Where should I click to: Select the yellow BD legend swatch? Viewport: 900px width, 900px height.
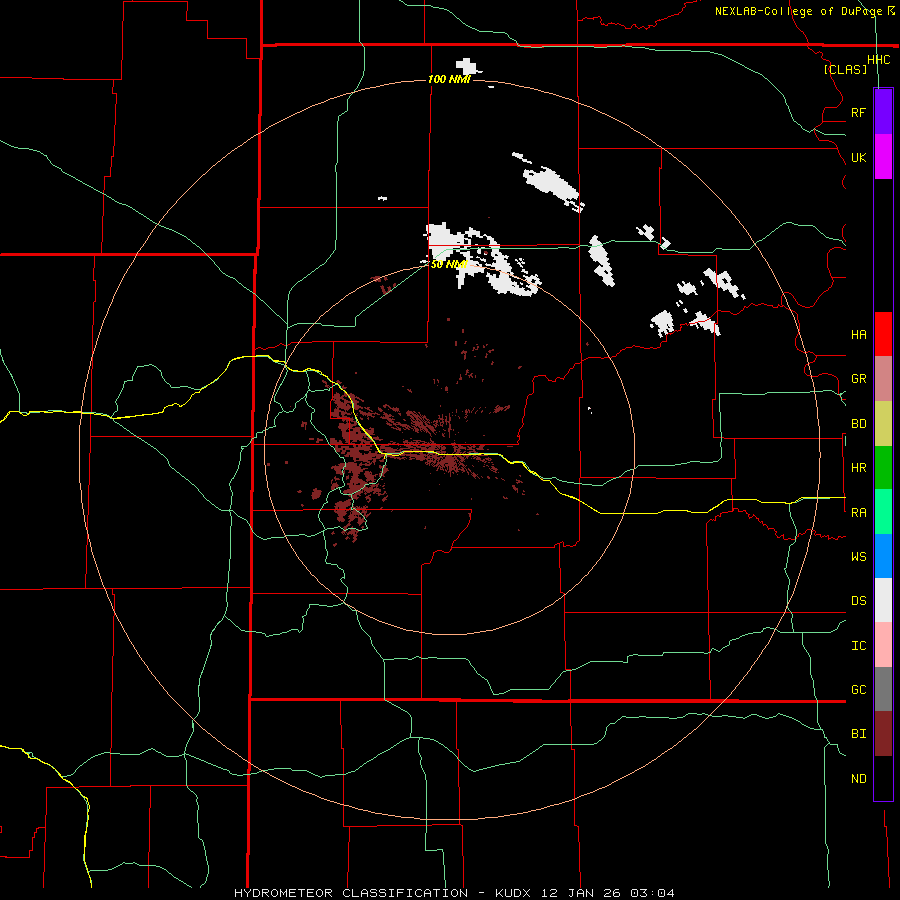[883, 424]
